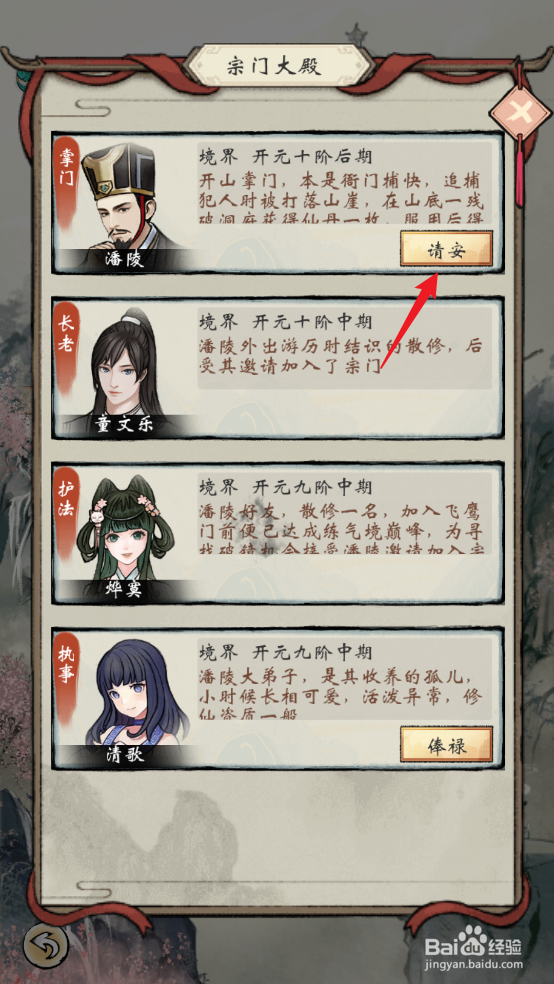Open 烨寞's description text about 飞鹰门
This screenshot has width=554, height=984.
tap(343, 528)
